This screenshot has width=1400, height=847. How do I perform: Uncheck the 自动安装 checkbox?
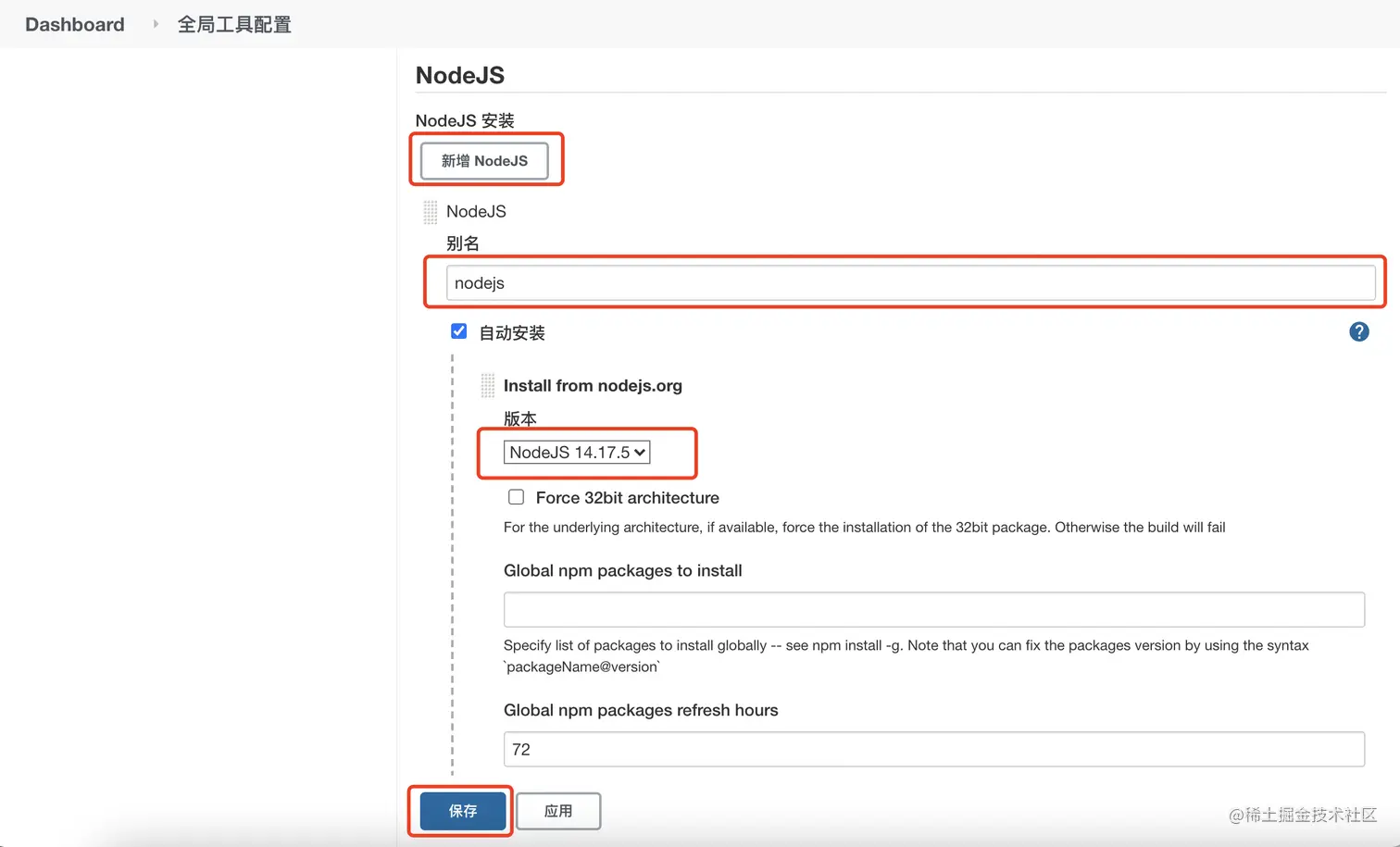(458, 331)
